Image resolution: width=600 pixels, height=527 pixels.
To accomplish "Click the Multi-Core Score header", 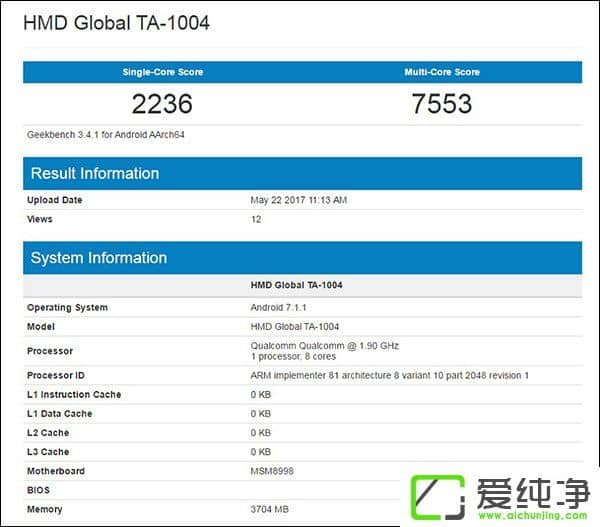I will (442, 72).
